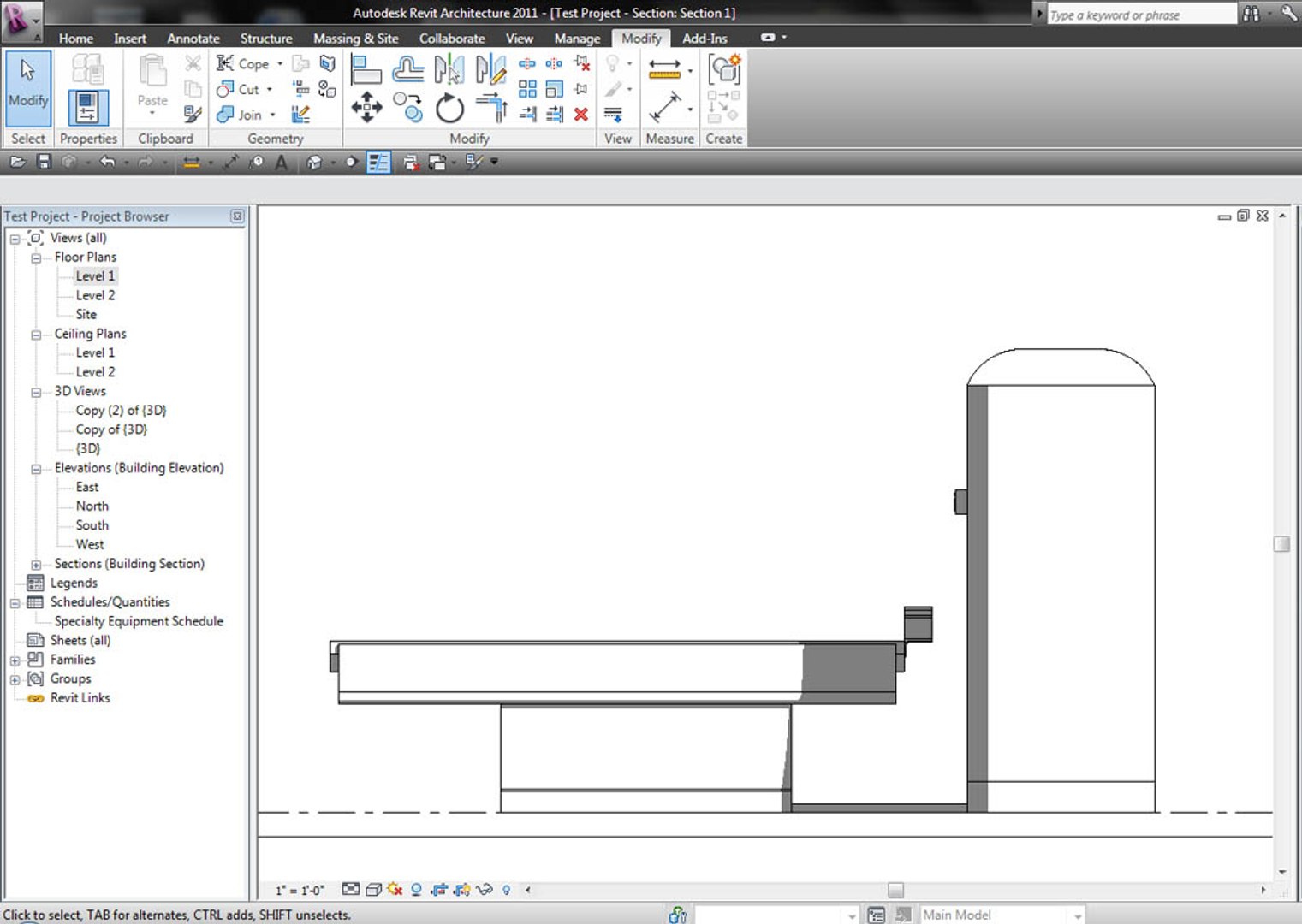Image resolution: width=1302 pixels, height=924 pixels.
Task: Click the view scale 1" = 1'-0" button
Action: coord(300,890)
